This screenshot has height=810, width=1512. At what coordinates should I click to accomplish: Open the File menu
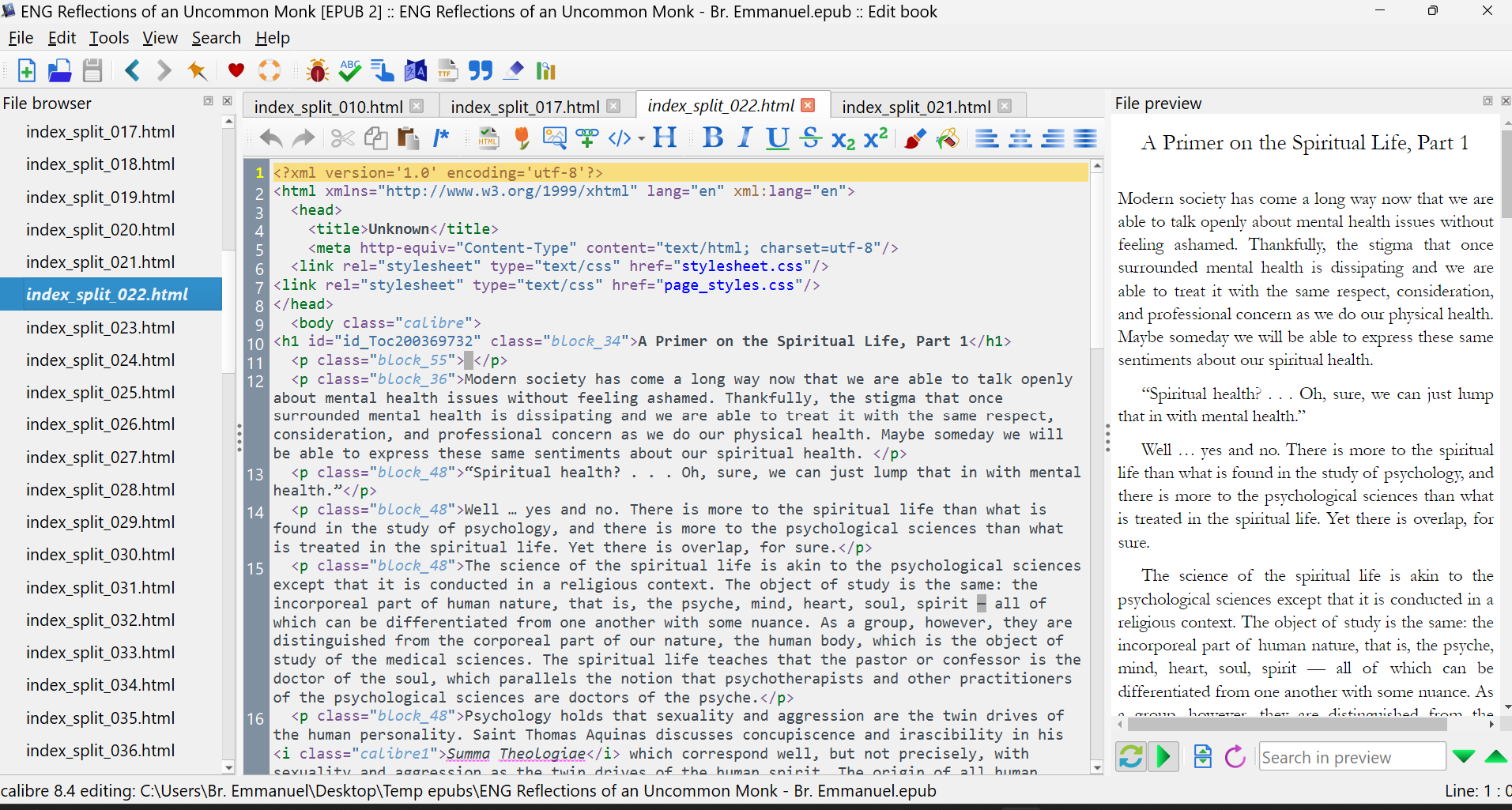(x=21, y=38)
